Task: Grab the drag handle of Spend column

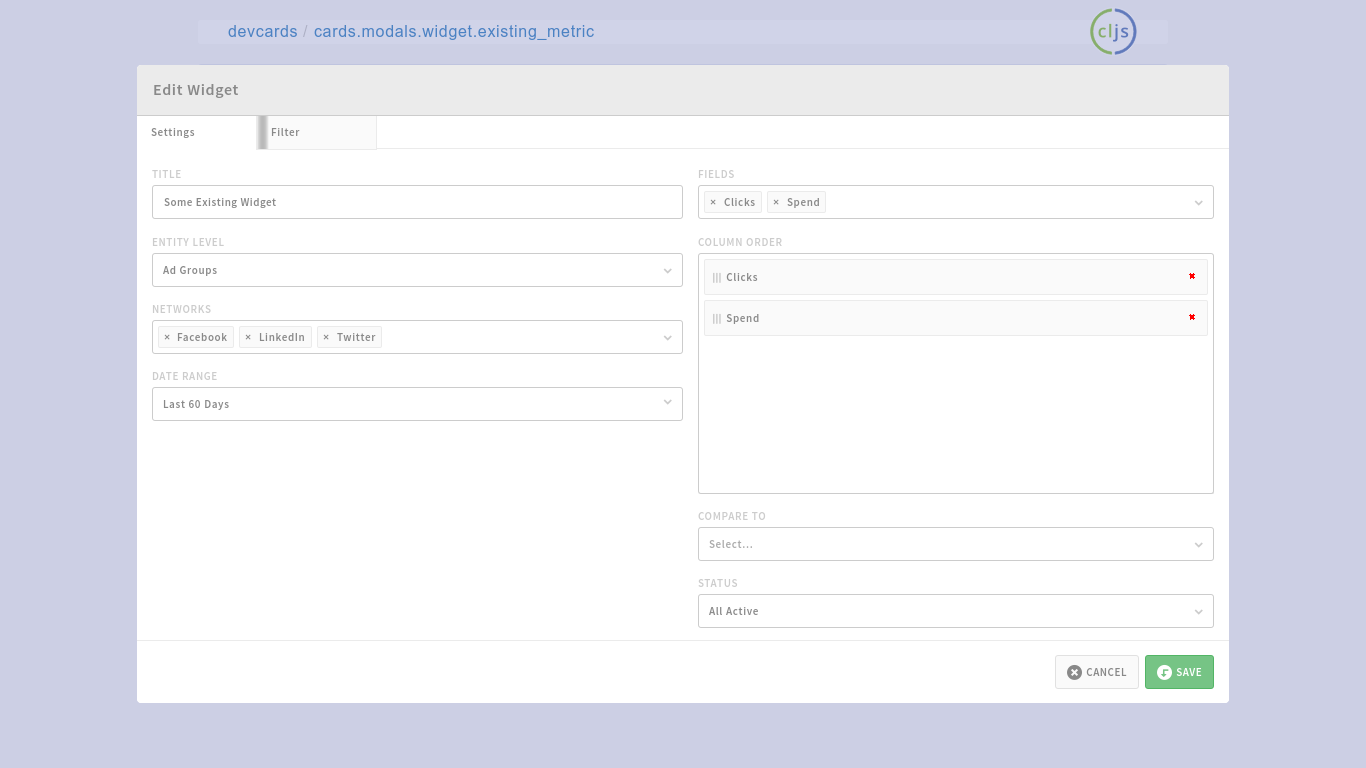Action: point(717,319)
